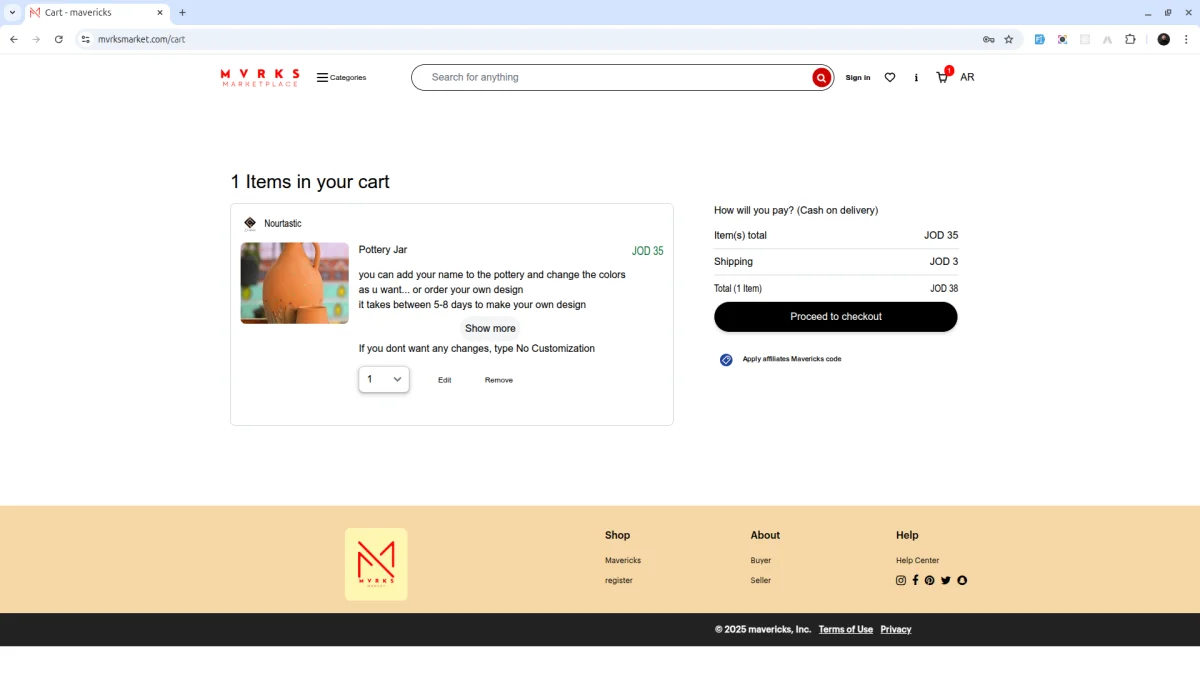Open a new browser tab
The height and width of the screenshot is (675, 1200).
[x=182, y=13]
